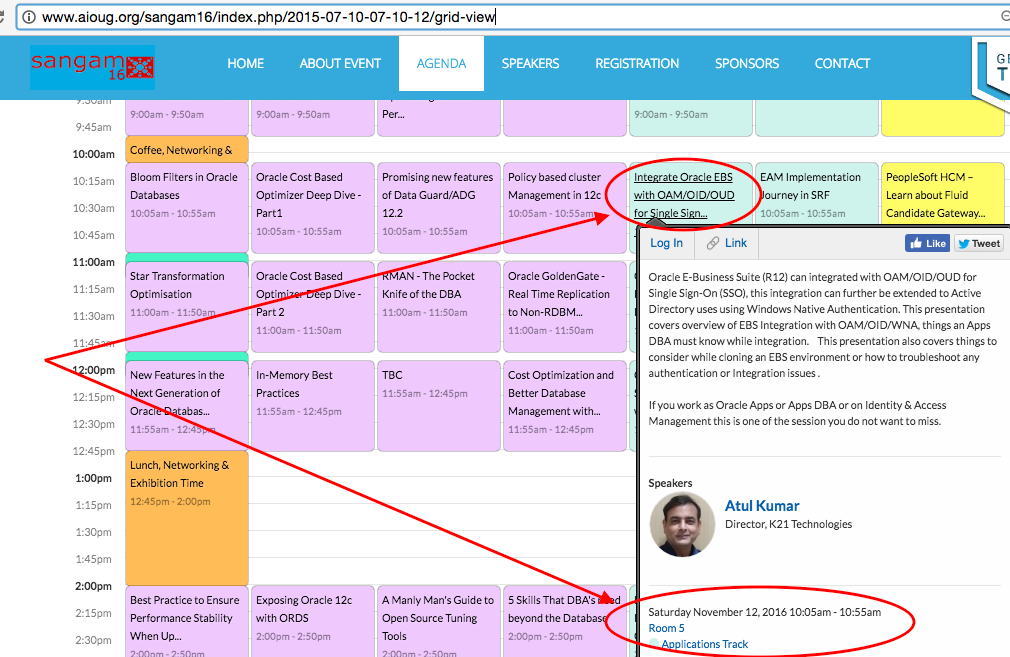Click the 1:00pm time label
This screenshot has height=657, width=1010.
coord(93,478)
